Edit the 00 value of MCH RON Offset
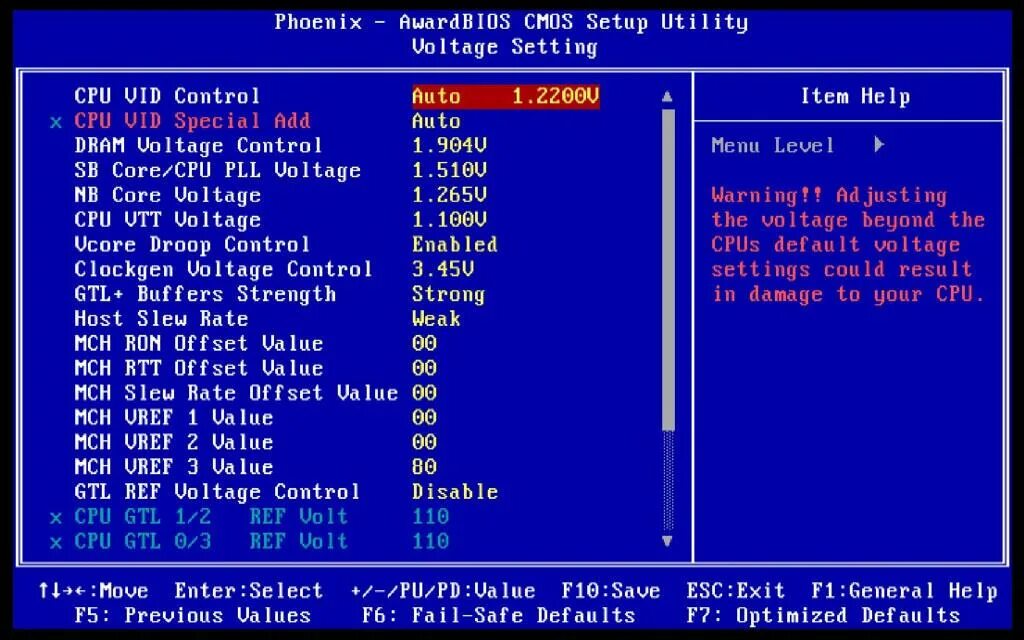The height and width of the screenshot is (640, 1024). tap(424, 344)
